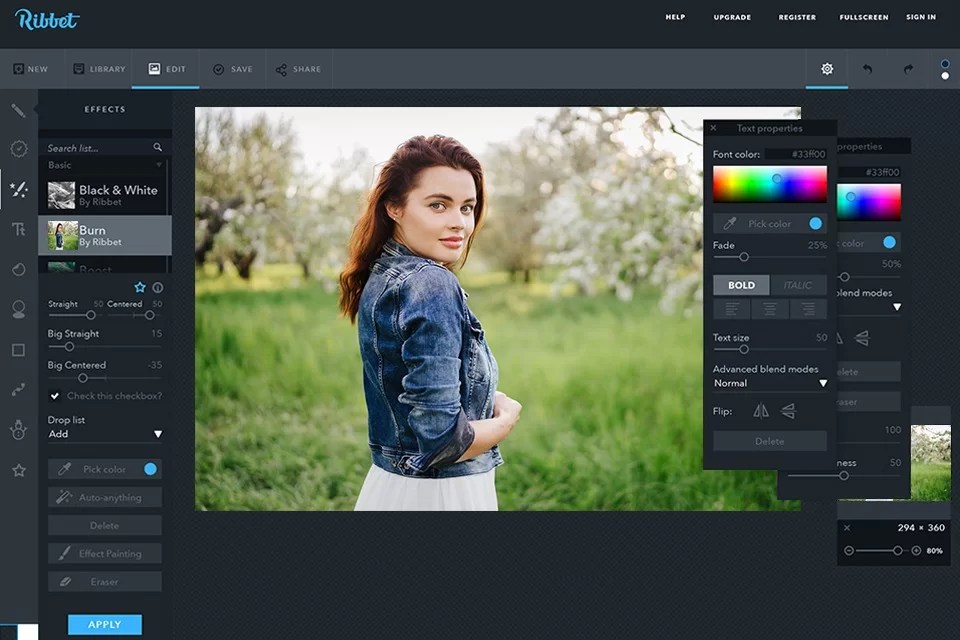Switch to the Library tab
Screen dimensions: 960x640
pyautogui.click(x=99, y=69)
